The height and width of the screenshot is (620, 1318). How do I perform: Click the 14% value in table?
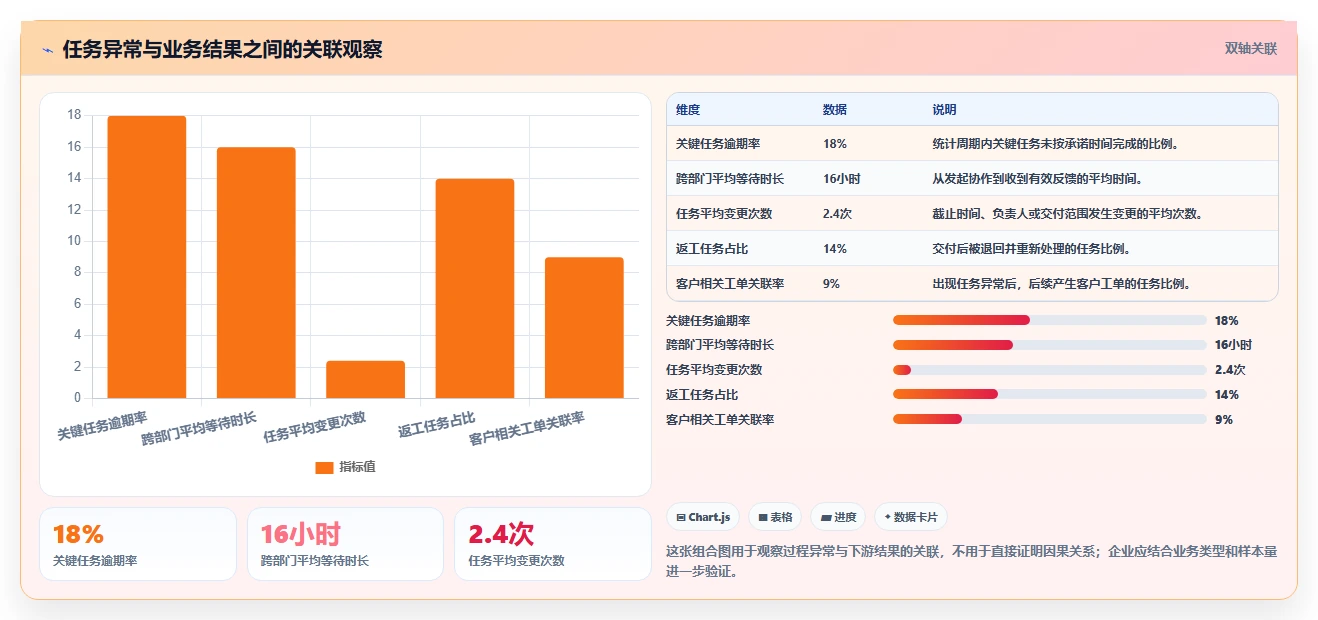click(x=835, y=249)
